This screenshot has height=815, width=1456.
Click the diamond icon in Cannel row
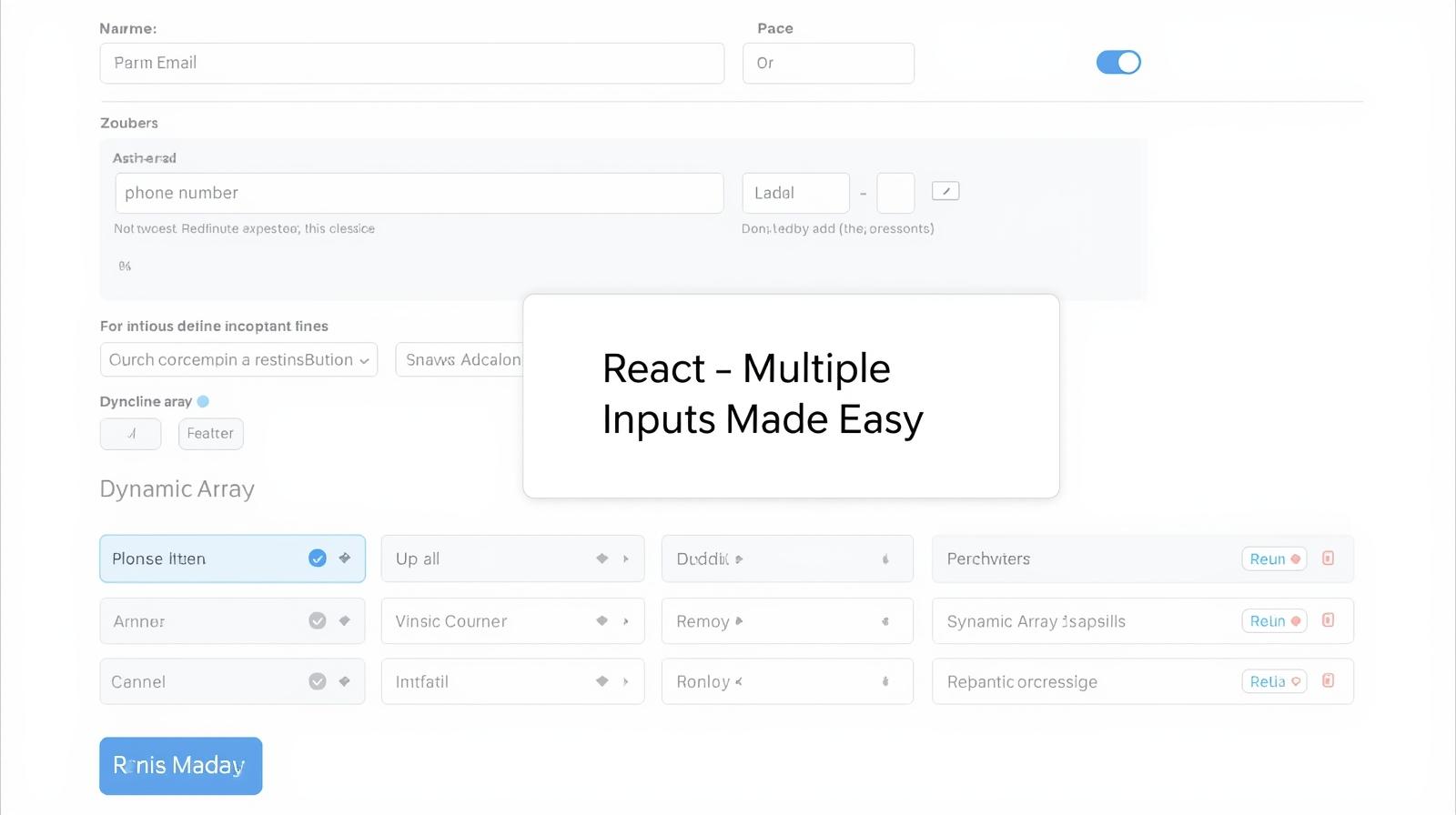click(x=345, y=681)
